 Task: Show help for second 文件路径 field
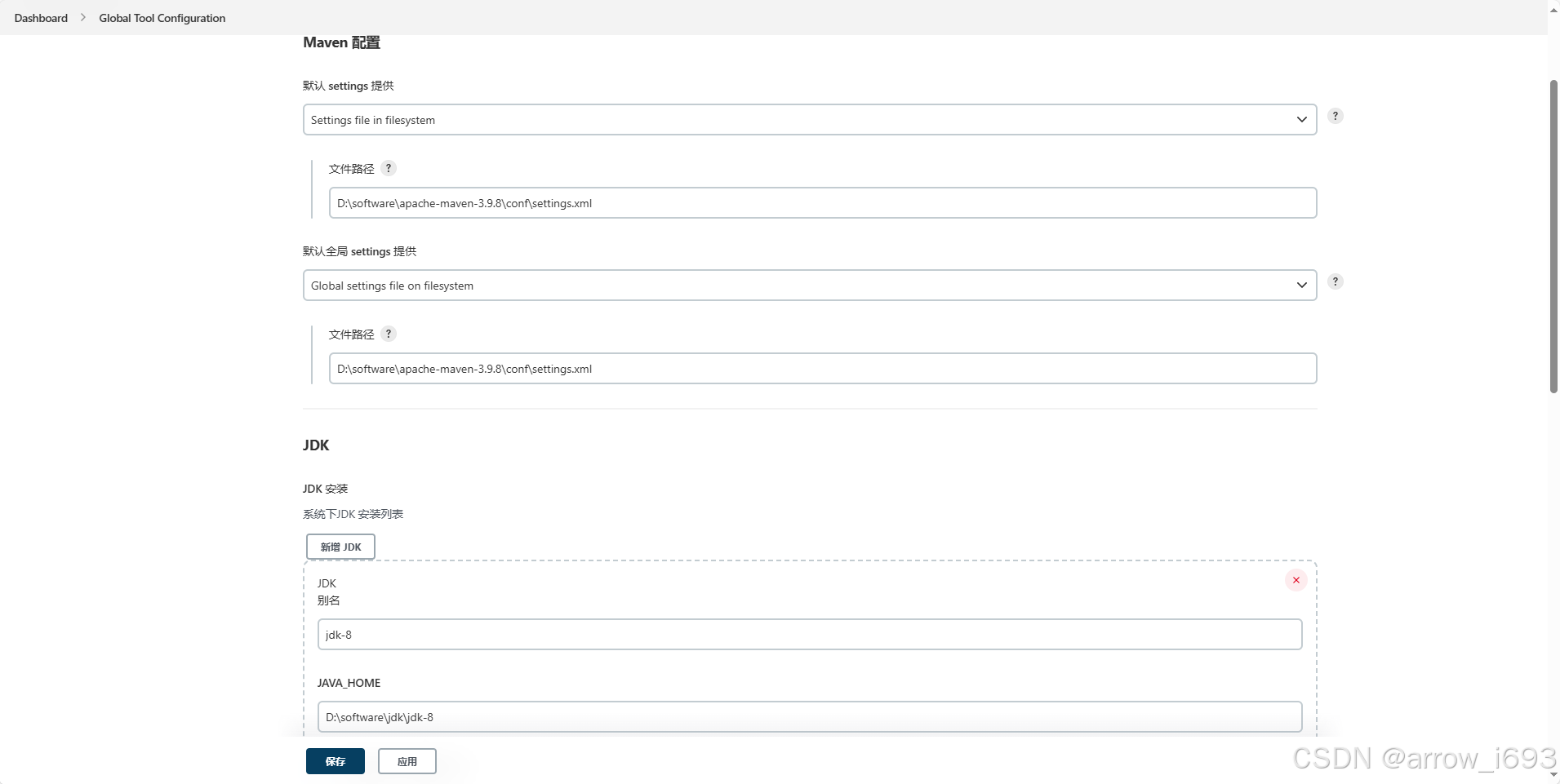389,334
